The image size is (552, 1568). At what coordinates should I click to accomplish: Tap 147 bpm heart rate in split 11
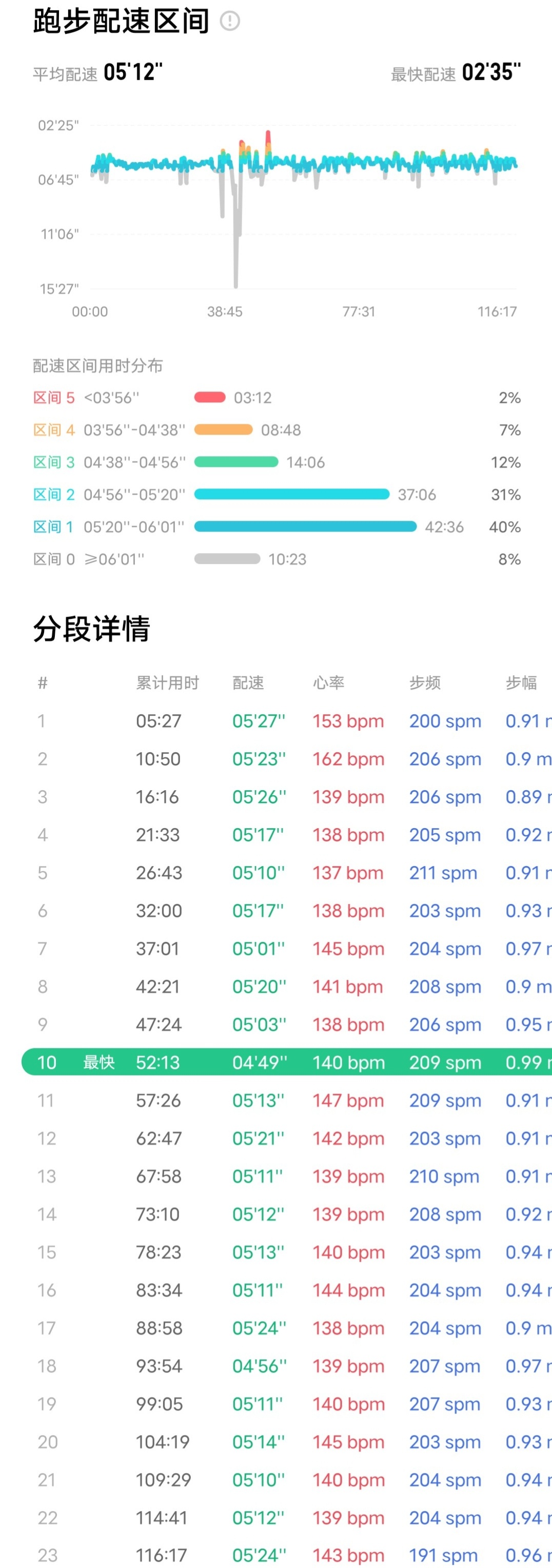[348, 1101]
